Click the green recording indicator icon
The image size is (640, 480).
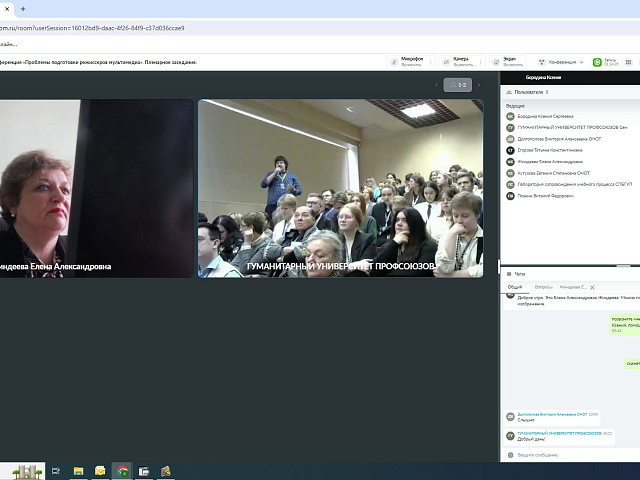598,62
